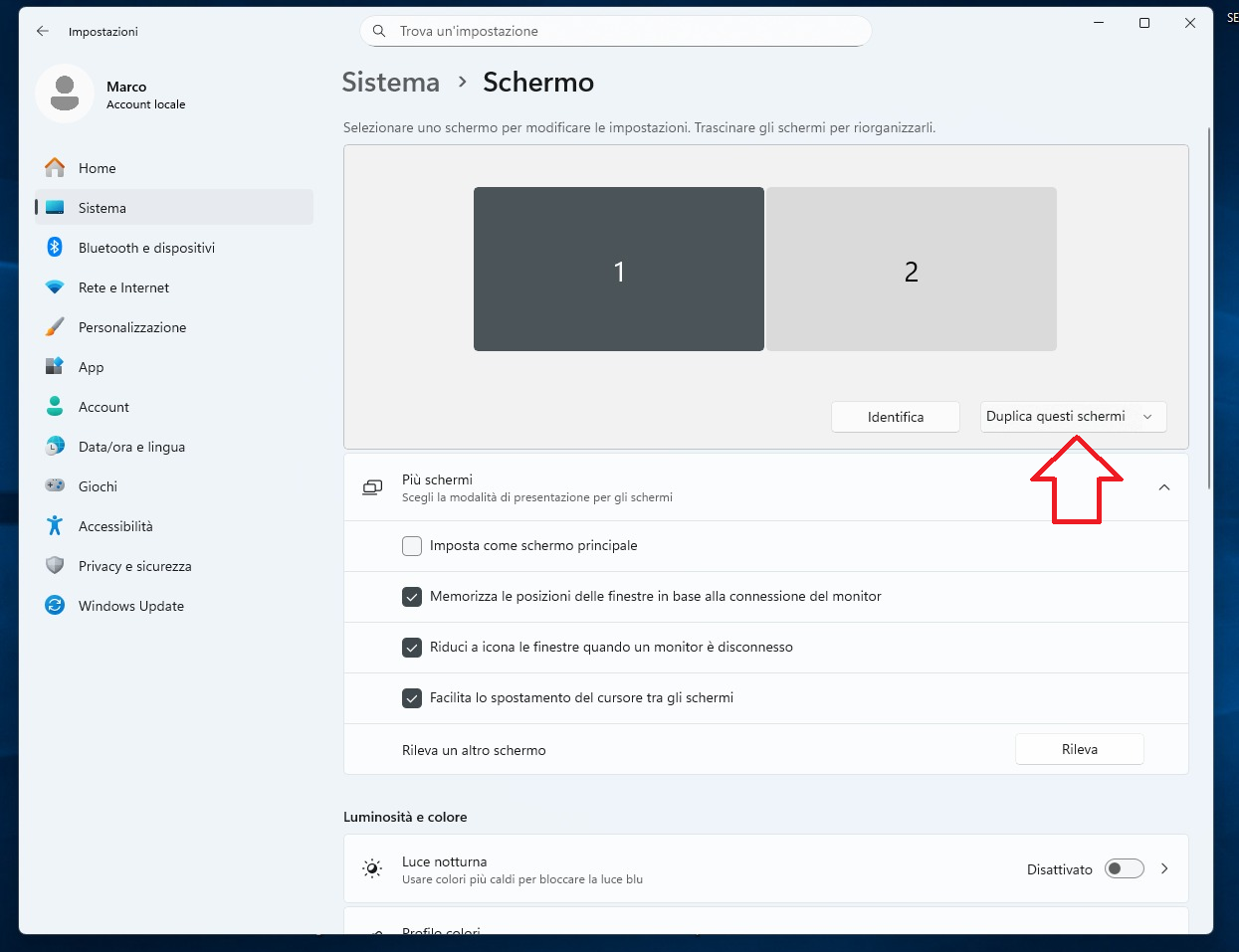Open Personalizzazione via the paintbrush icon

coord(55,327)
